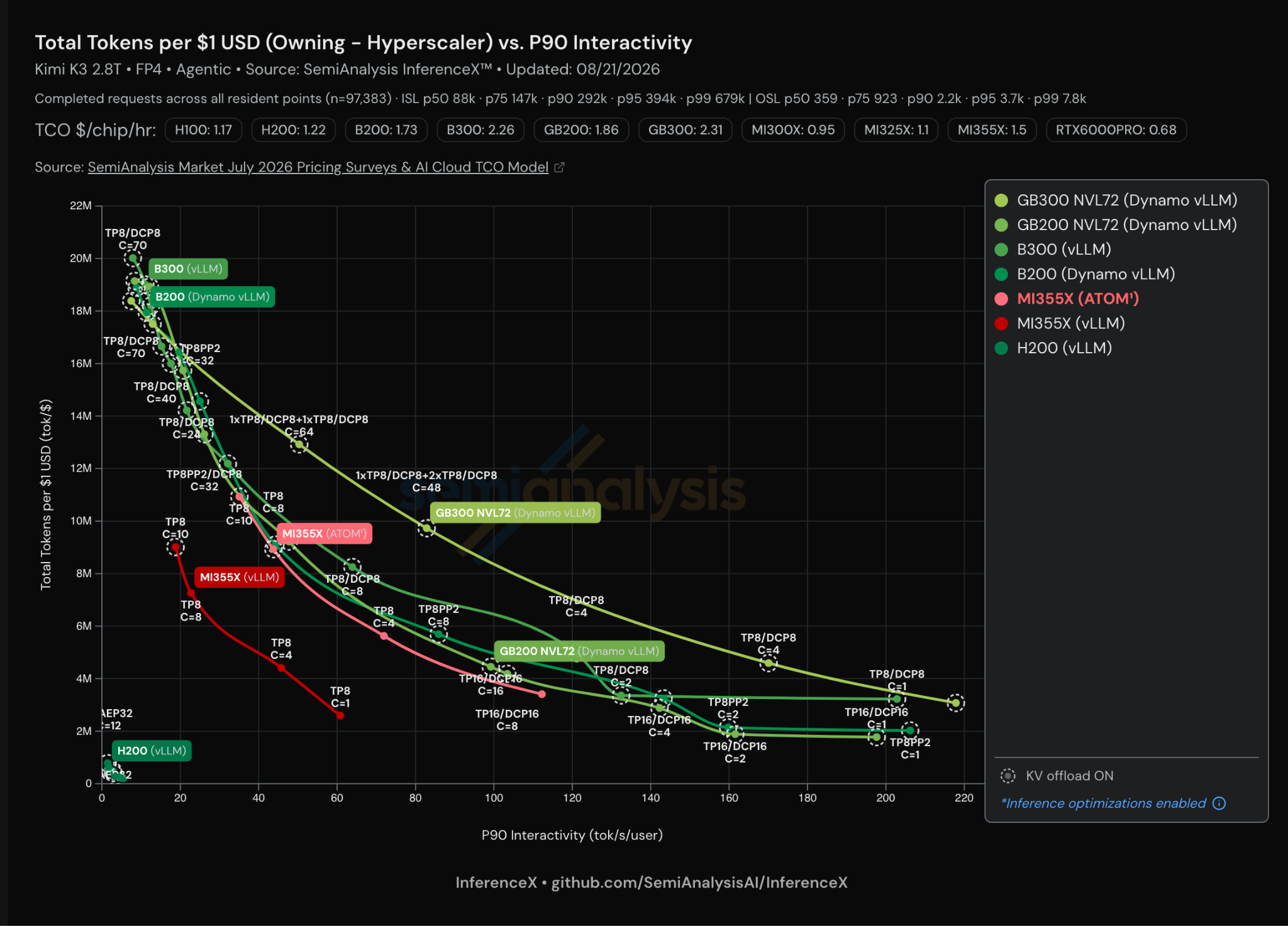Click the B300 data point labeled TP8/DCP8 C=70 near 20M
Screen dimensions: 1288x926
click(132, 258)
